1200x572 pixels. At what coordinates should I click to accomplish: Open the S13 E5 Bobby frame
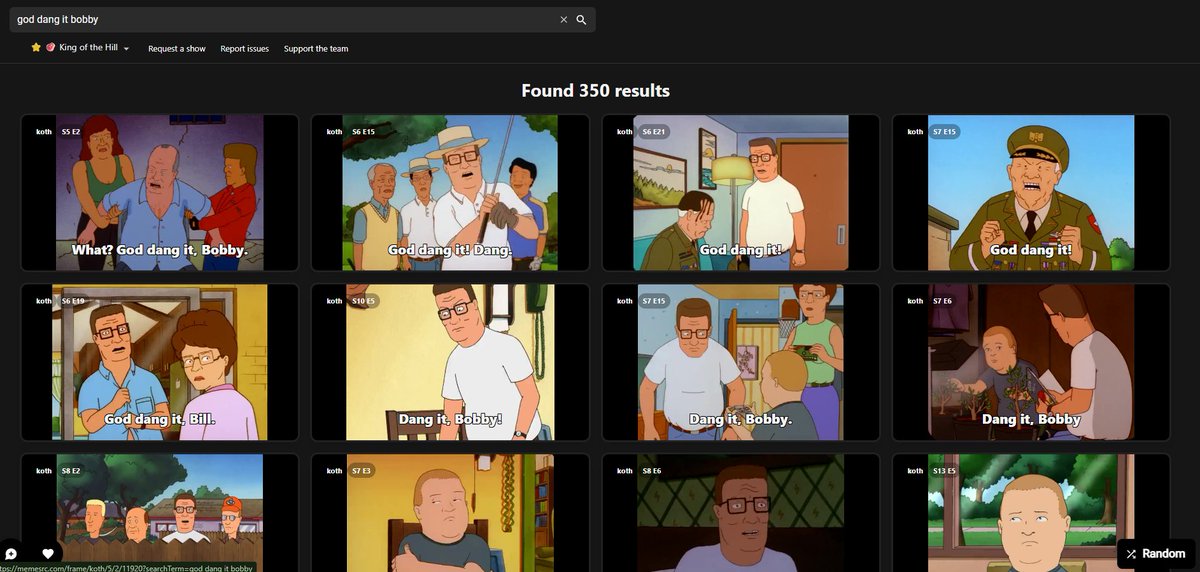(1031, 512)
